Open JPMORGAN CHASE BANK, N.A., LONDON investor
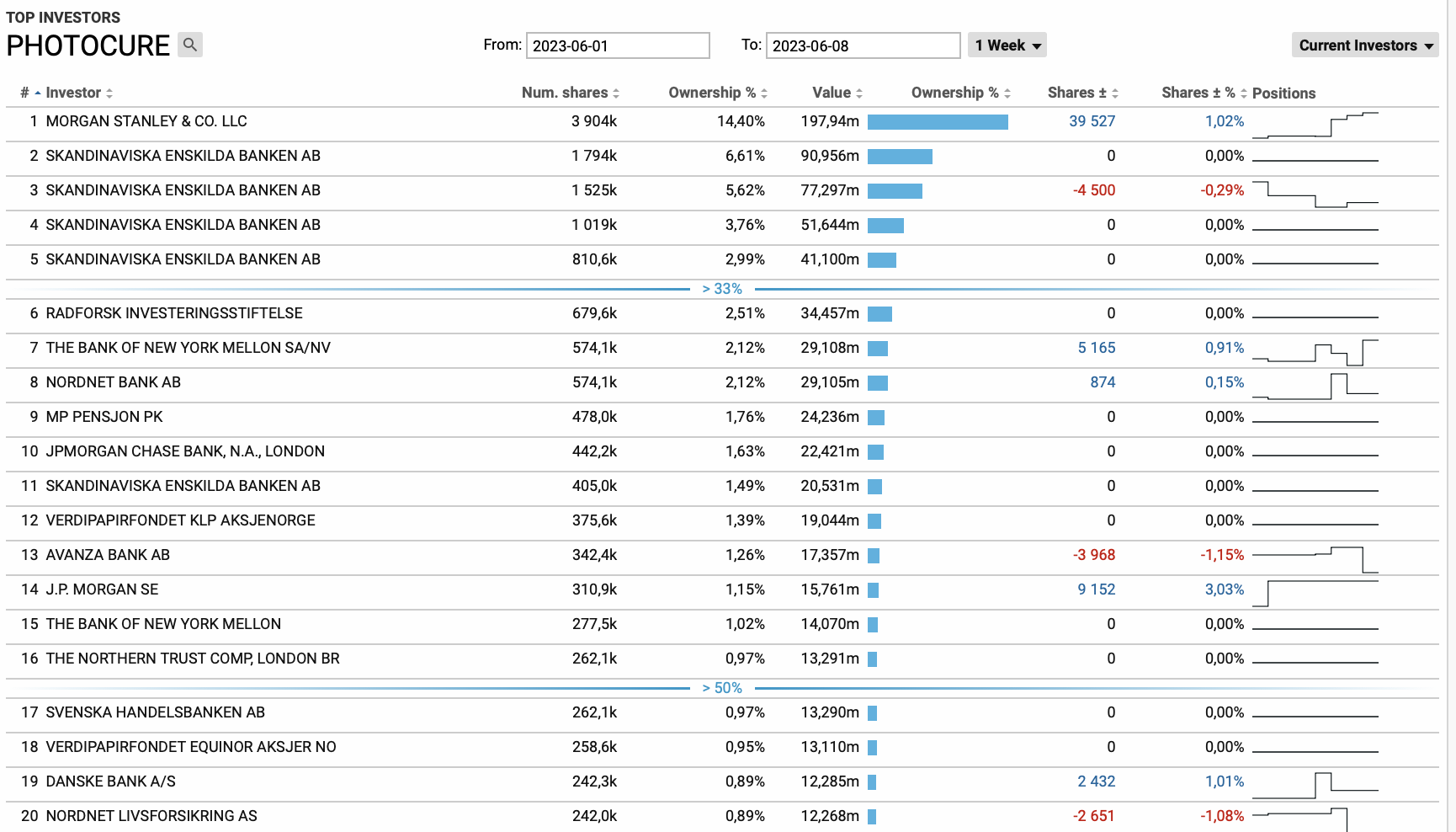The height and width of the screenshot is (832, 1456). (185, 451)
